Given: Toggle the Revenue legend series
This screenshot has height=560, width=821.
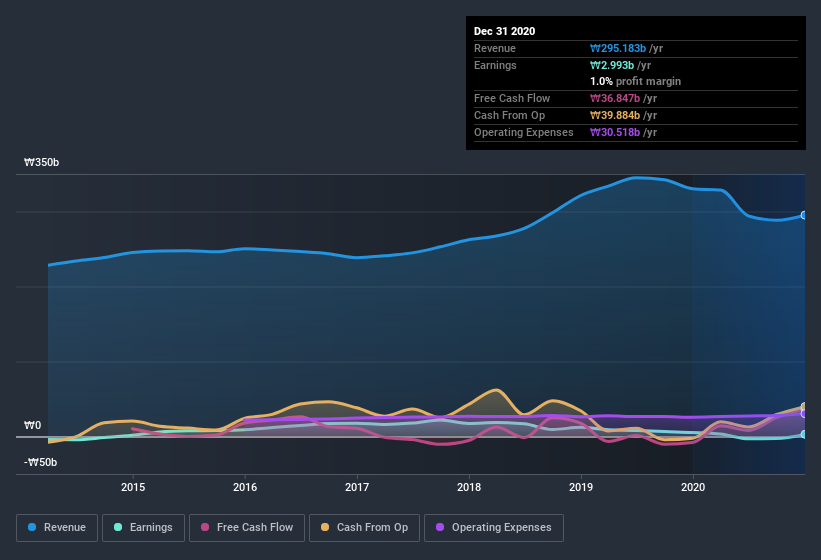Looking at the screenshot, I should click(56, 527).
